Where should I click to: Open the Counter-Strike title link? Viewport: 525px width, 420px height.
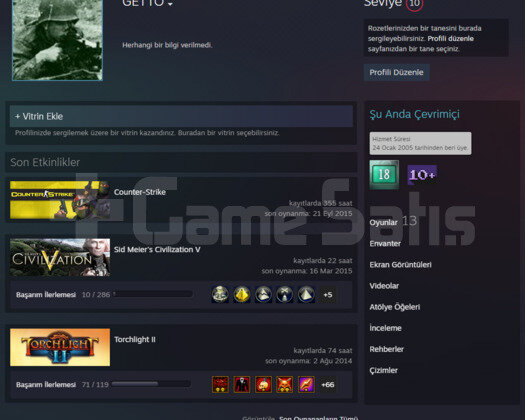[x=140, y=192]
